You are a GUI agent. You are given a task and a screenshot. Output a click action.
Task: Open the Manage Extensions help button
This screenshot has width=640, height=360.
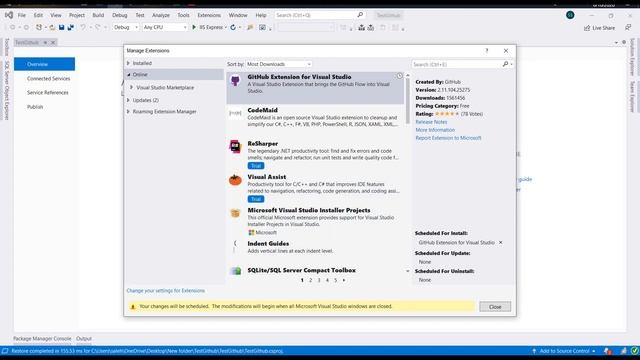coord(487,51)
